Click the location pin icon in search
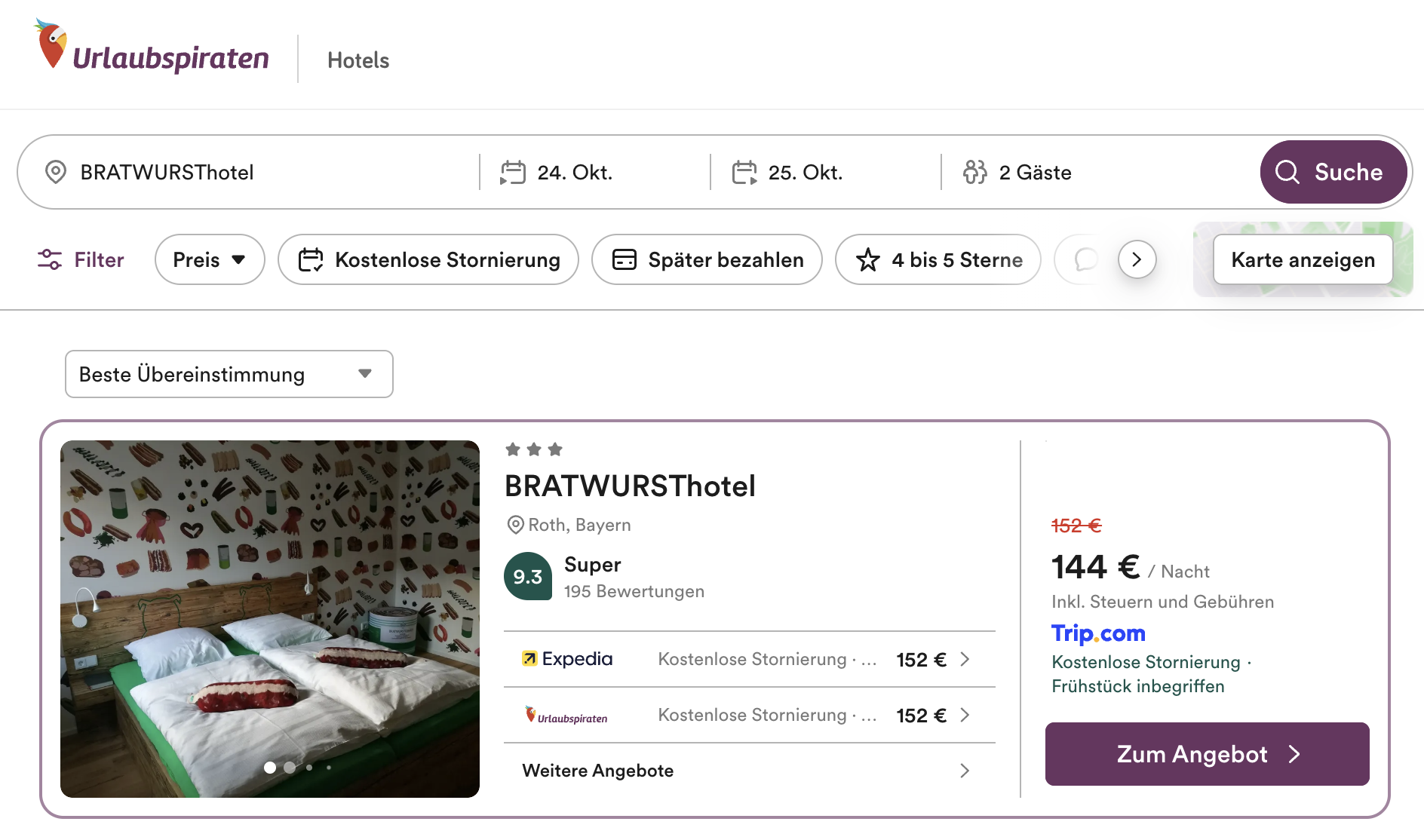This screenshot has height=840, width=1424. pos(56,172)
